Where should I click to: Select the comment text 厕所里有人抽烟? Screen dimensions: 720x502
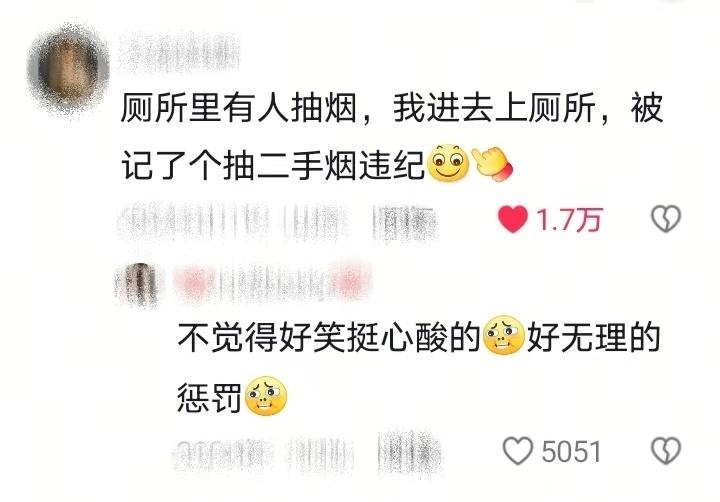point(239,108)
